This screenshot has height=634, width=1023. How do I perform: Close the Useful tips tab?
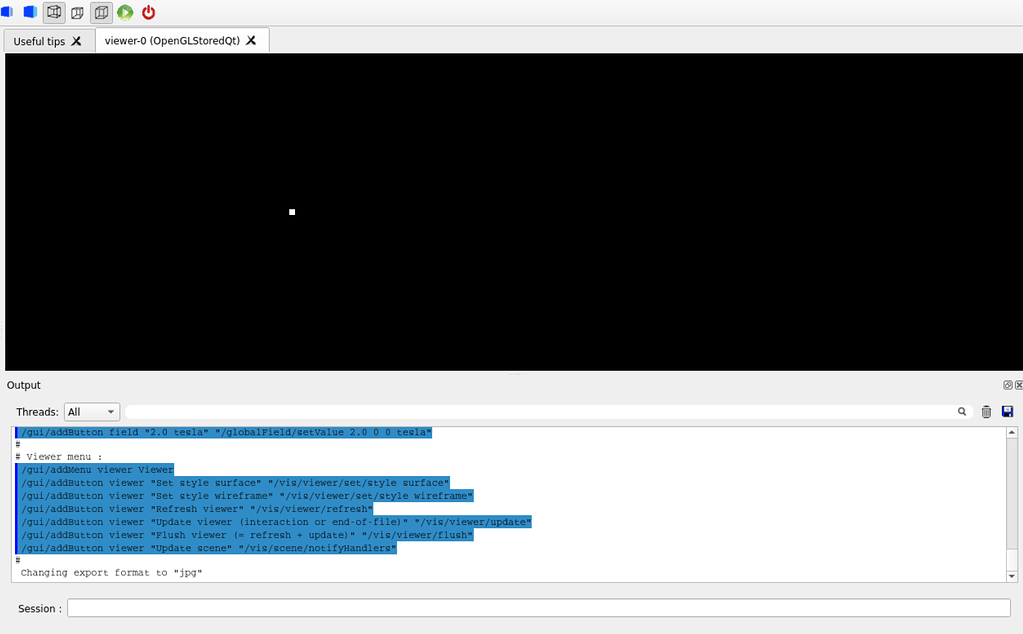click(x=76, y=41)
